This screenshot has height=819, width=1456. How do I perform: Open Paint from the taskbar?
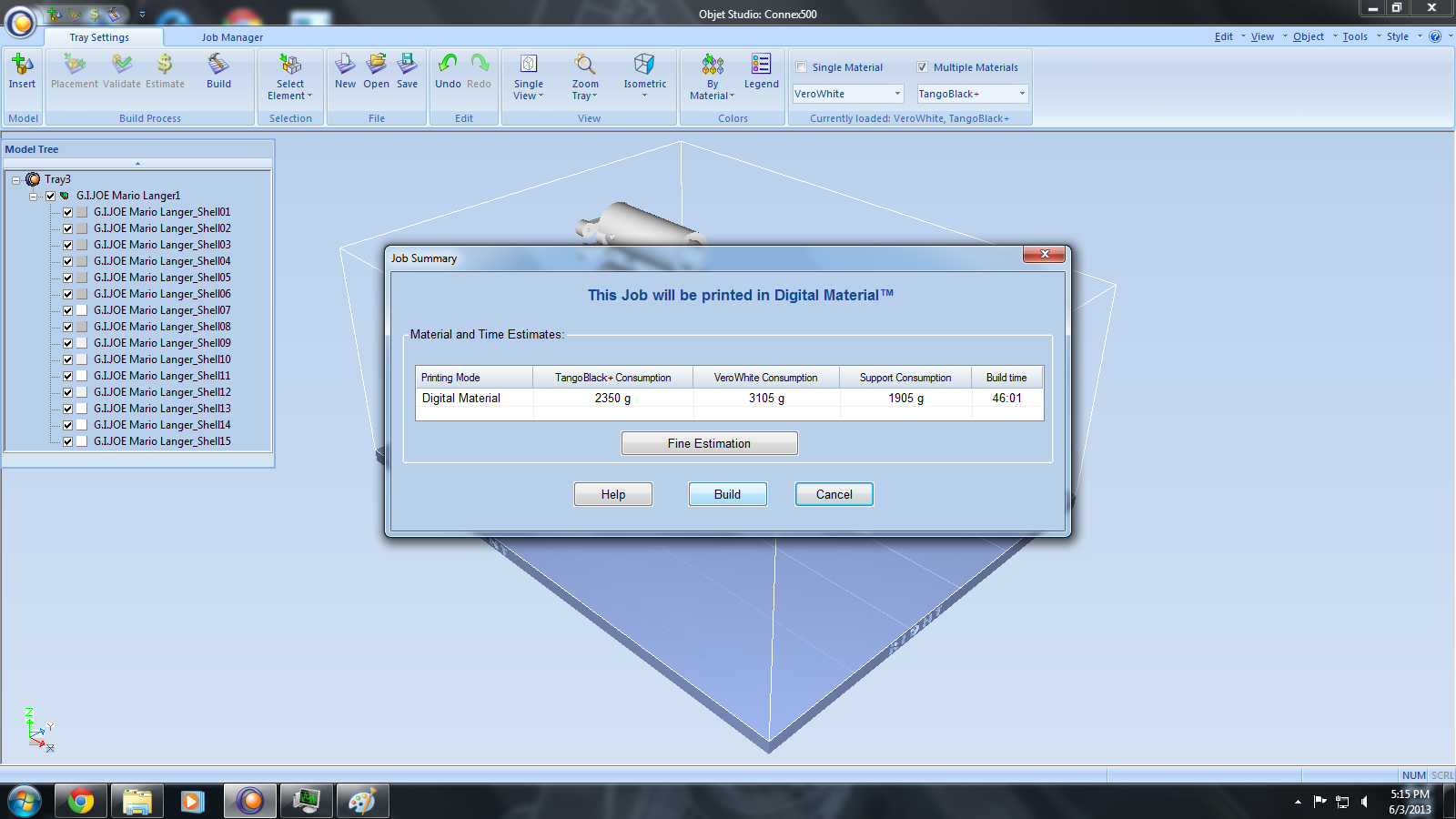click(362, 802)
